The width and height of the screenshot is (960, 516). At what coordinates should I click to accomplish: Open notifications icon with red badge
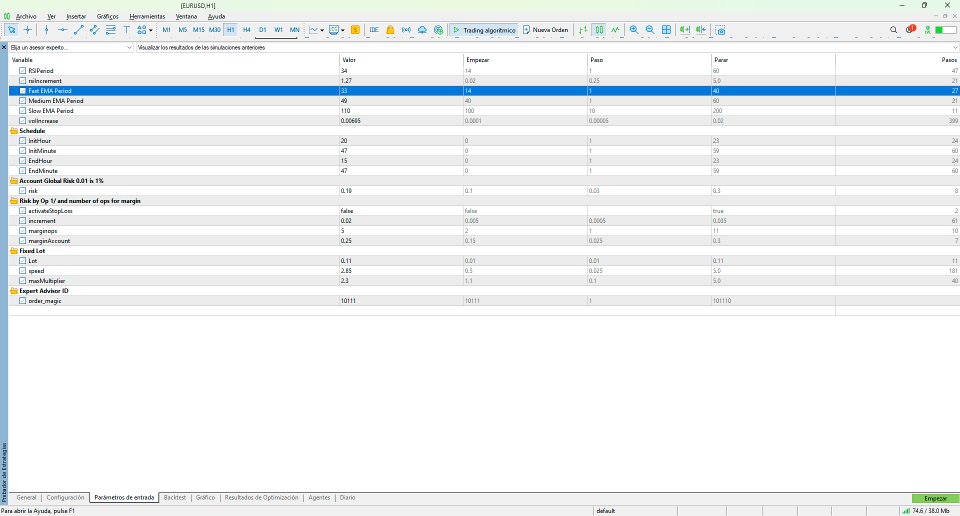(x=910, y=29)
